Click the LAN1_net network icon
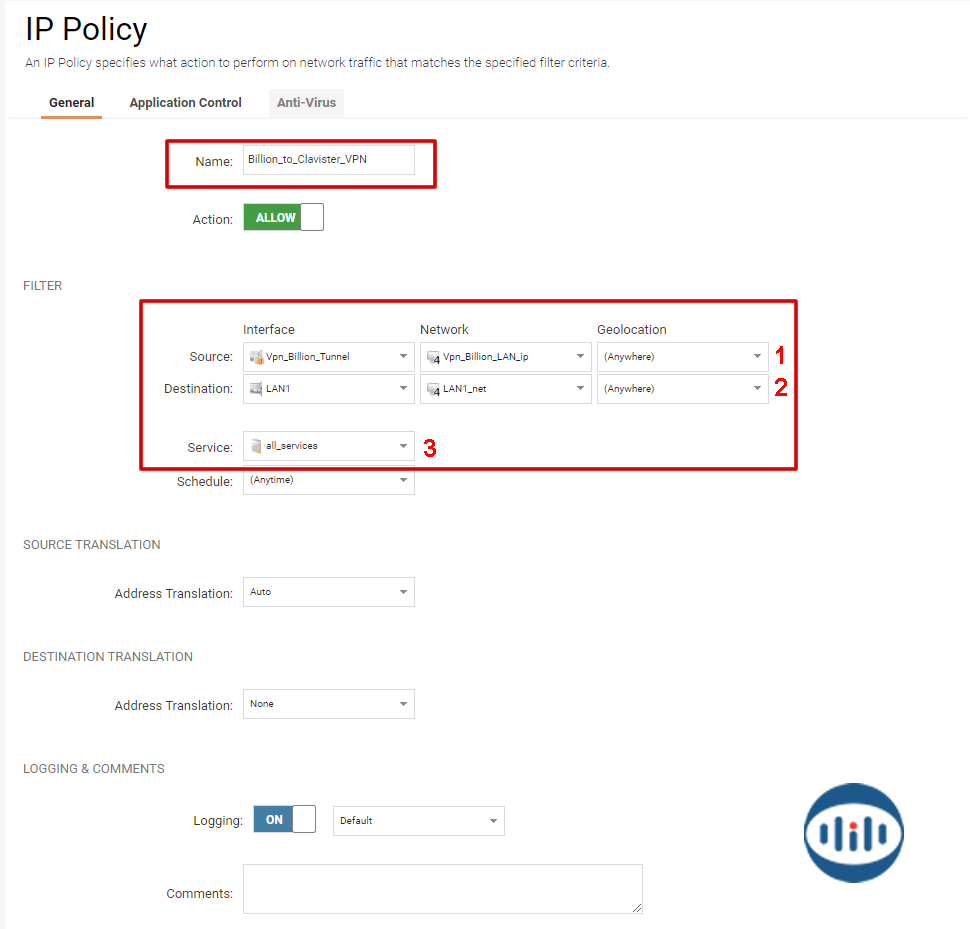This screenshot has height=929, width=970. coord(433,389)
